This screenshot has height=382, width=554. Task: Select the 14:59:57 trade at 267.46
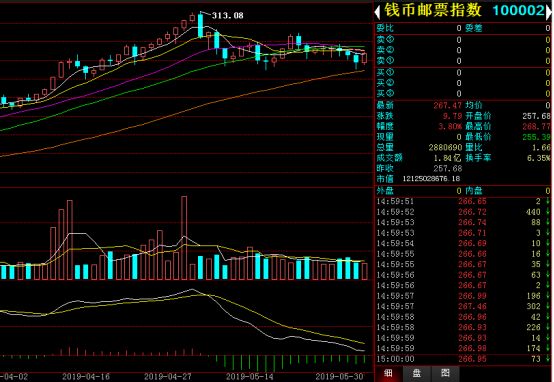(x=463, y=306)
